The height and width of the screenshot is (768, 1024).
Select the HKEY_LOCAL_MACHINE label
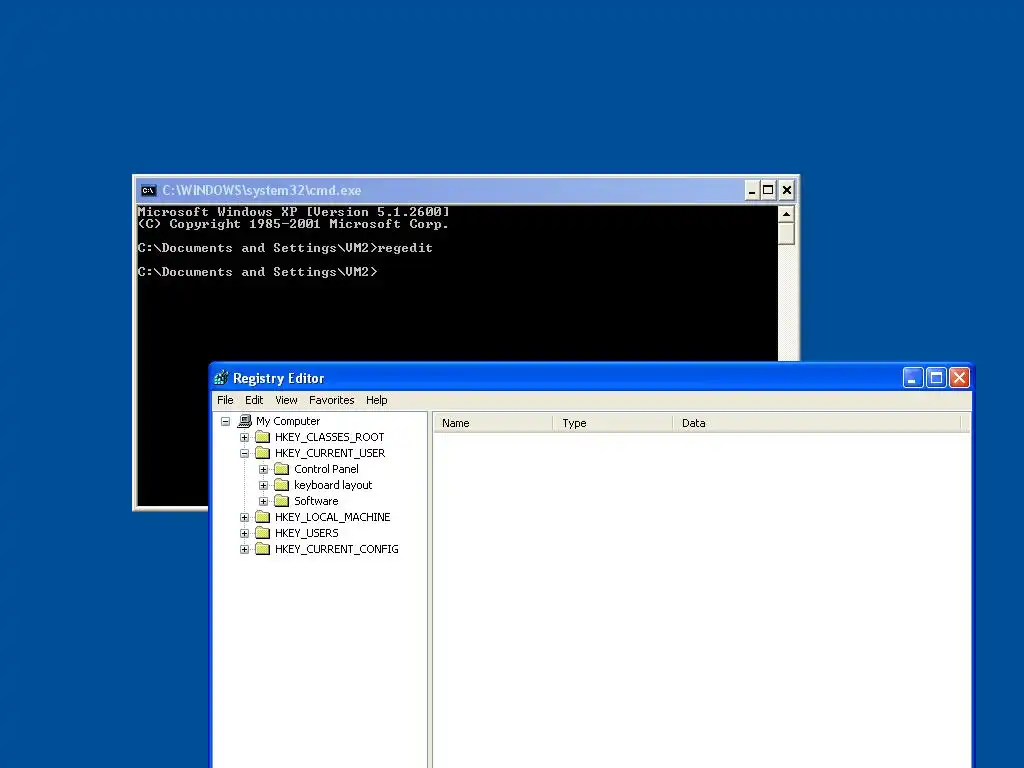332,517
